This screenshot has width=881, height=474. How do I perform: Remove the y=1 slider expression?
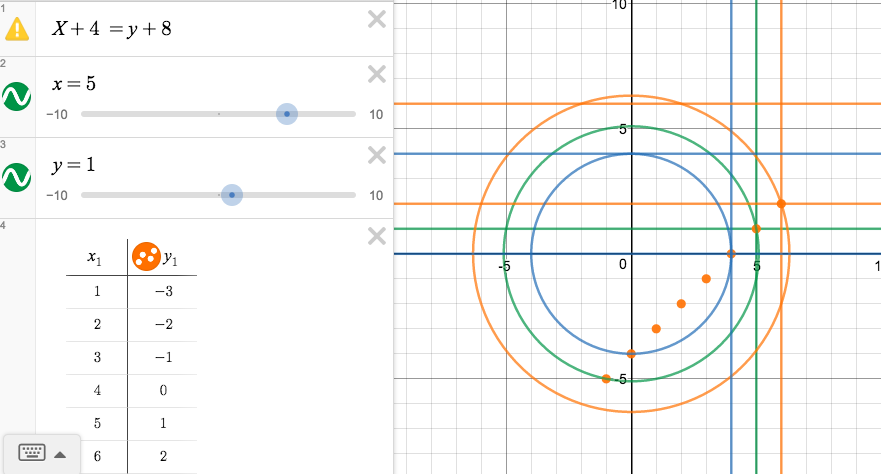377,155
